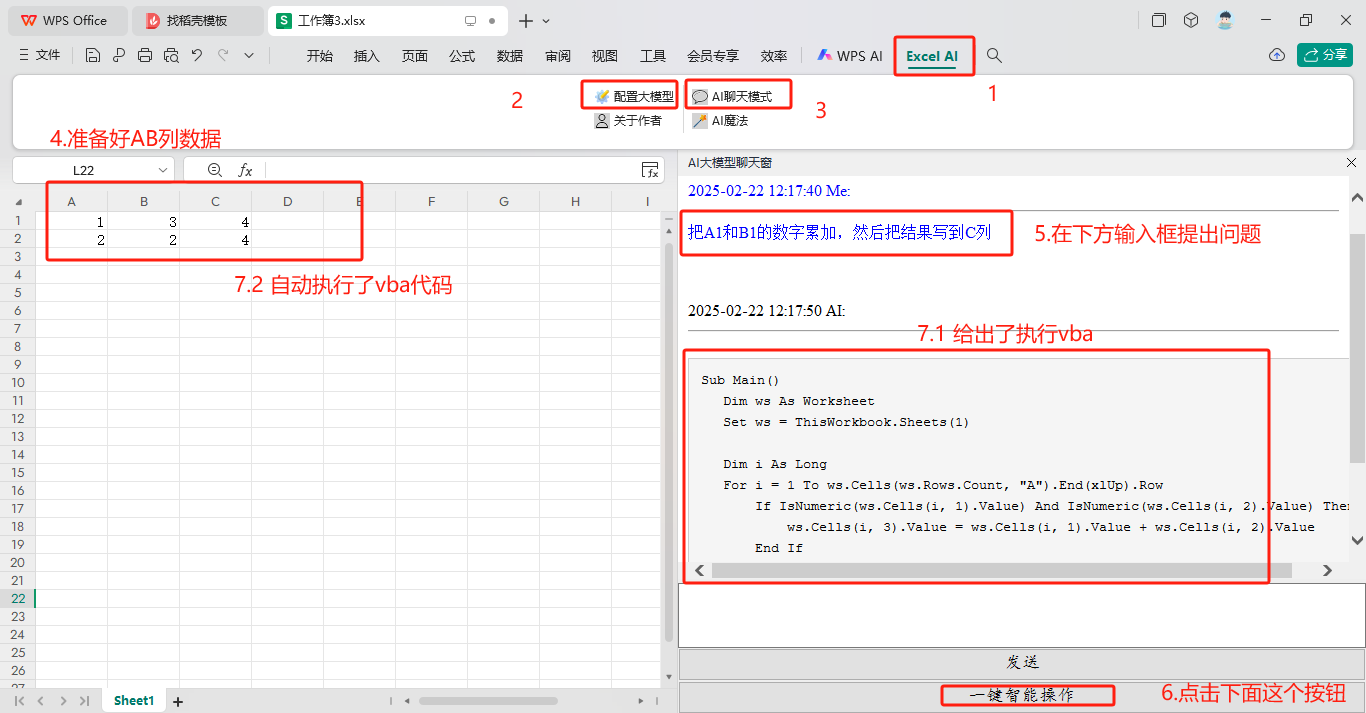The image size is (1366, 713).
Task: Open the user avatar account menu
Action: pos(1225,20)
